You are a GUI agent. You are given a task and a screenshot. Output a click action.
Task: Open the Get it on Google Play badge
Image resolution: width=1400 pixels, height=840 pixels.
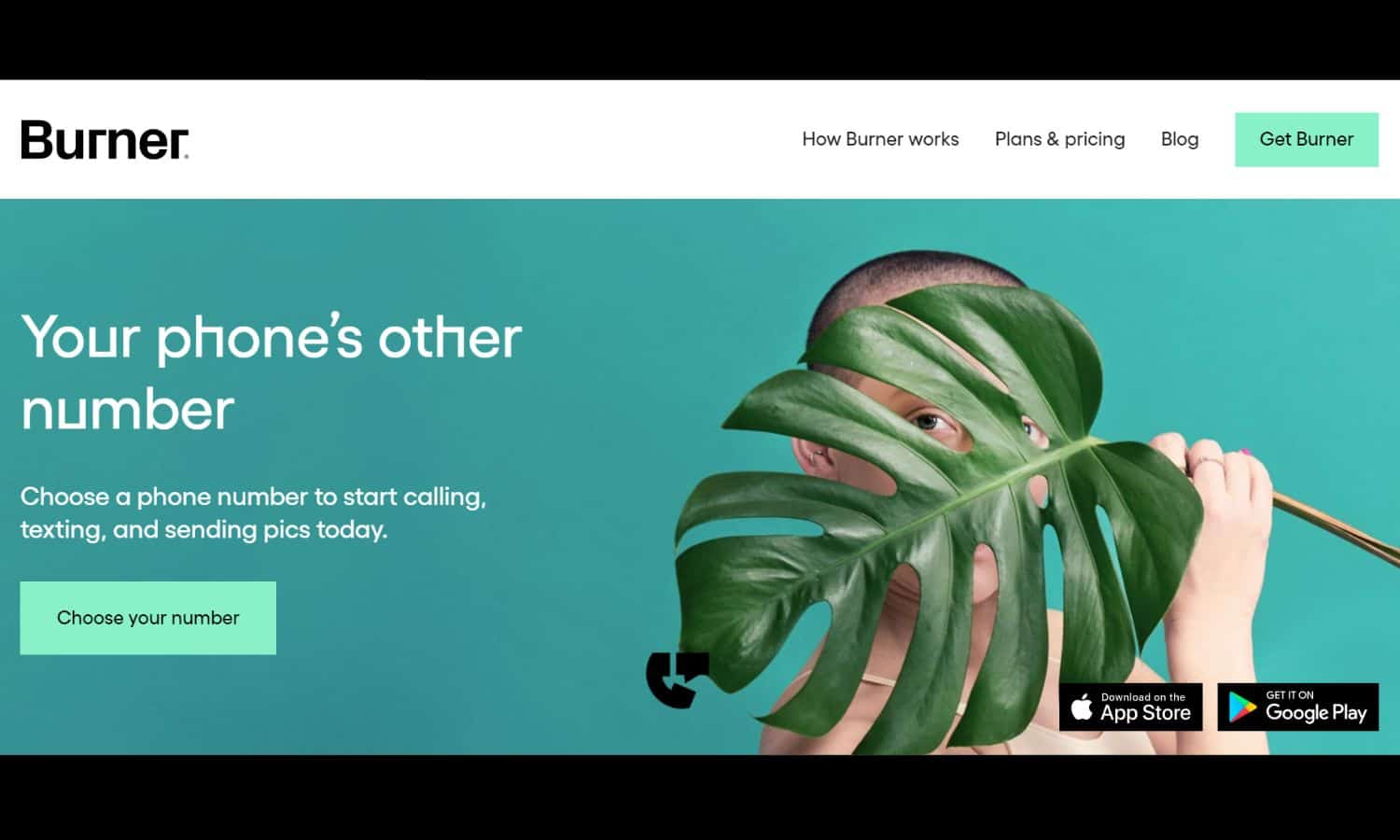1298,707
